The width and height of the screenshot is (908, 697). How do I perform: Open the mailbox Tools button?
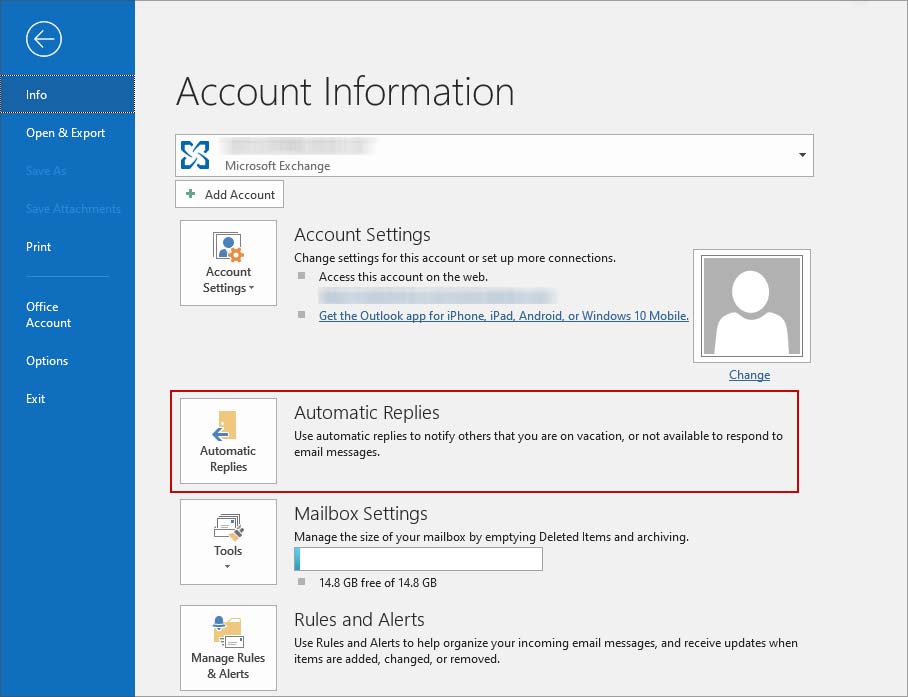coord(228,542)
